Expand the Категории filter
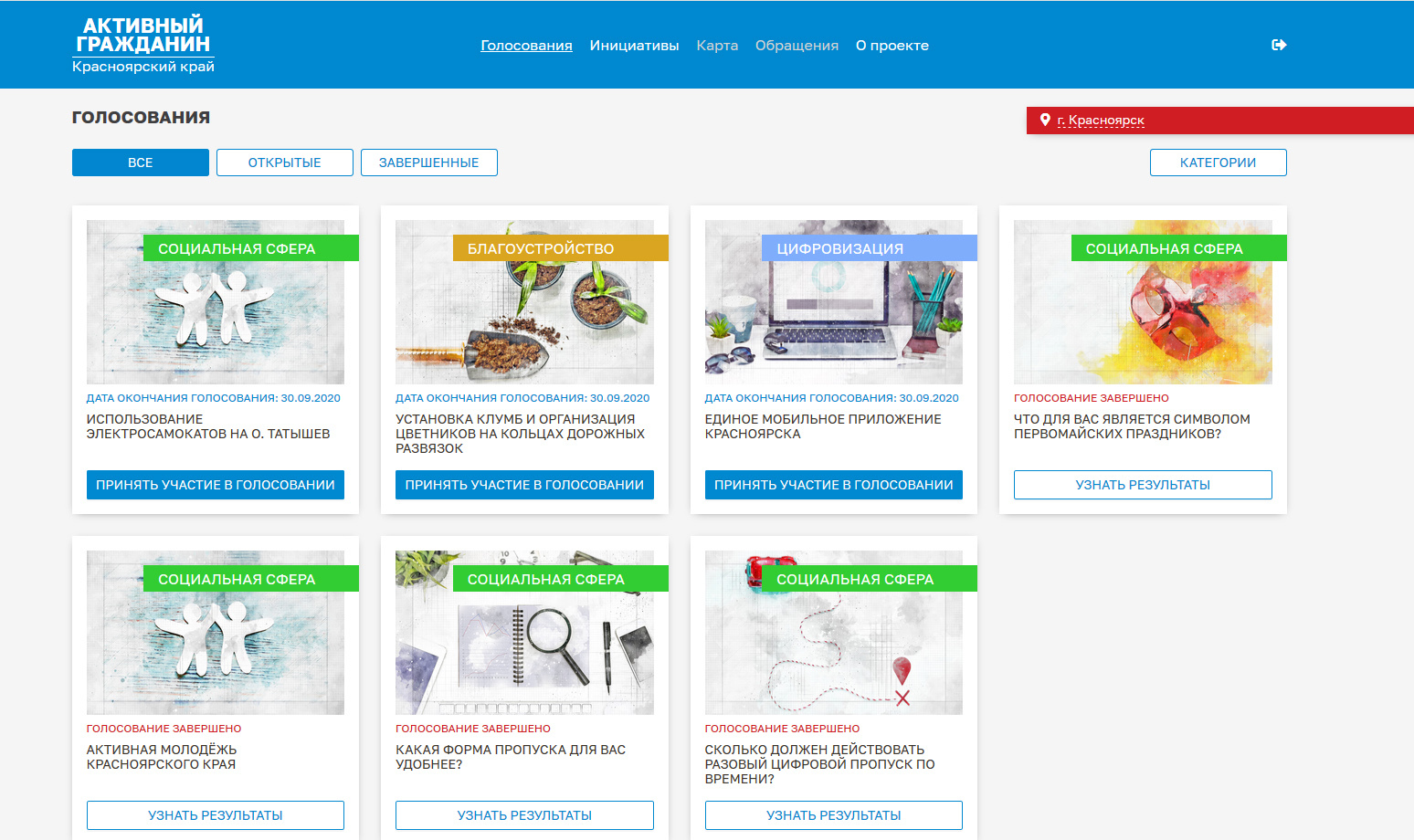Viewport: 1414px width, 840px height. 1218,163
